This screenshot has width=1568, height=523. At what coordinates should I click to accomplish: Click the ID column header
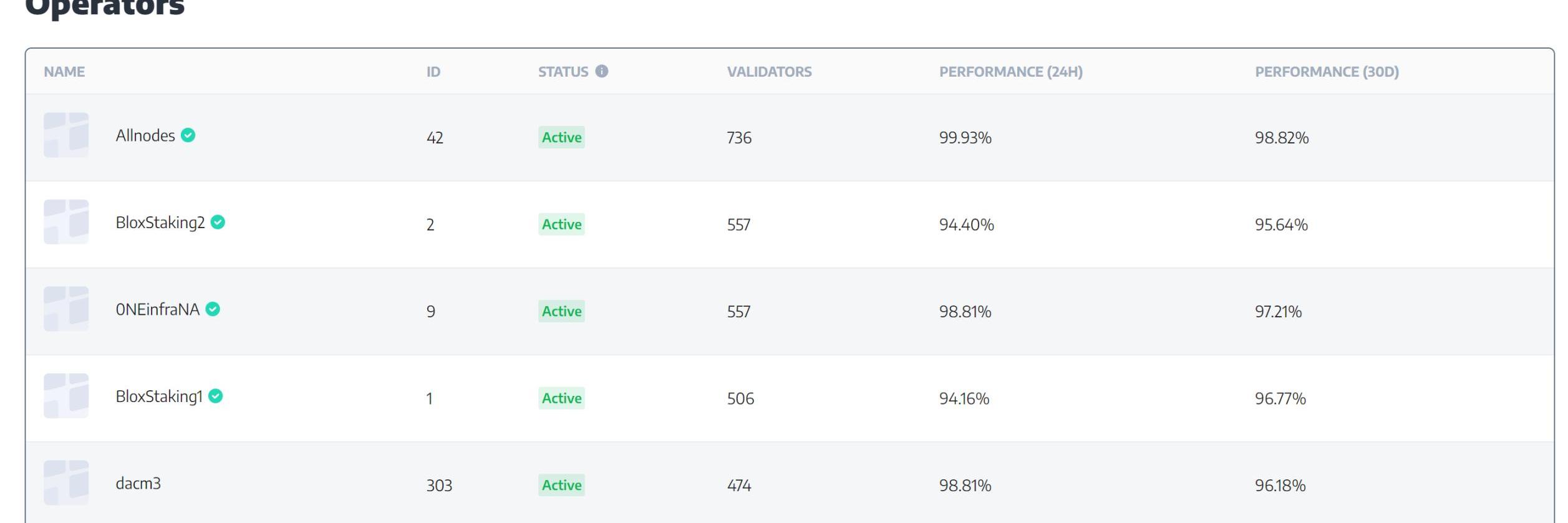[x=433, y=72]
